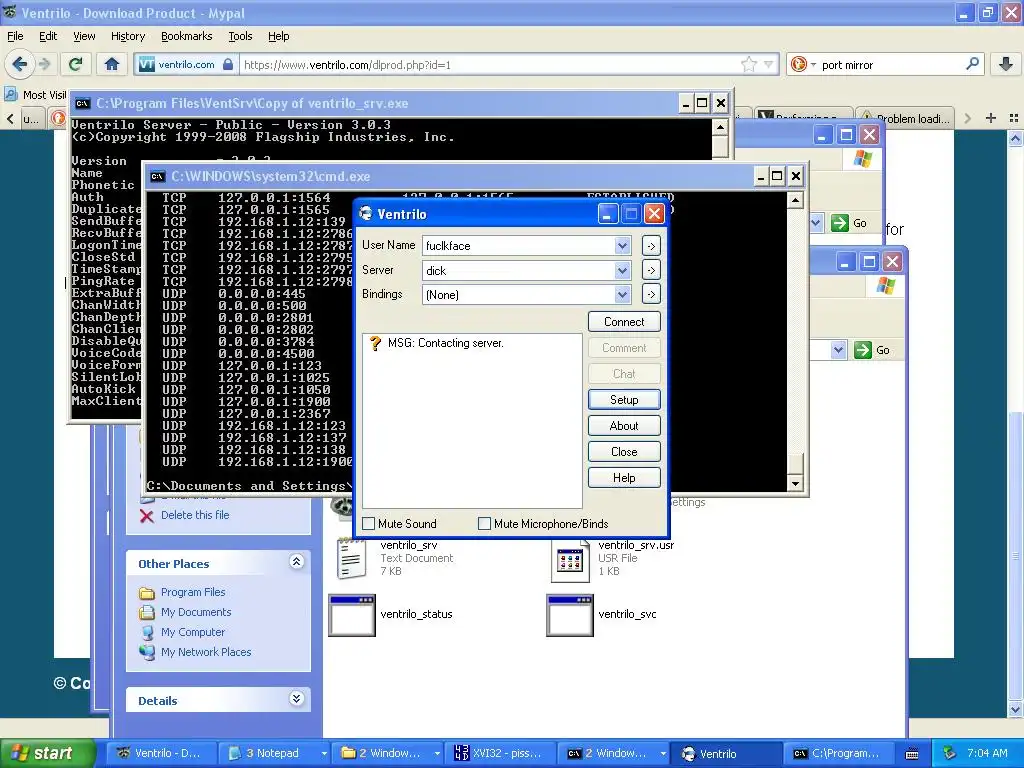Screen dimensions: 1024x768
Task: Select the ventrilo_srv text document icon
Action: 351,558
